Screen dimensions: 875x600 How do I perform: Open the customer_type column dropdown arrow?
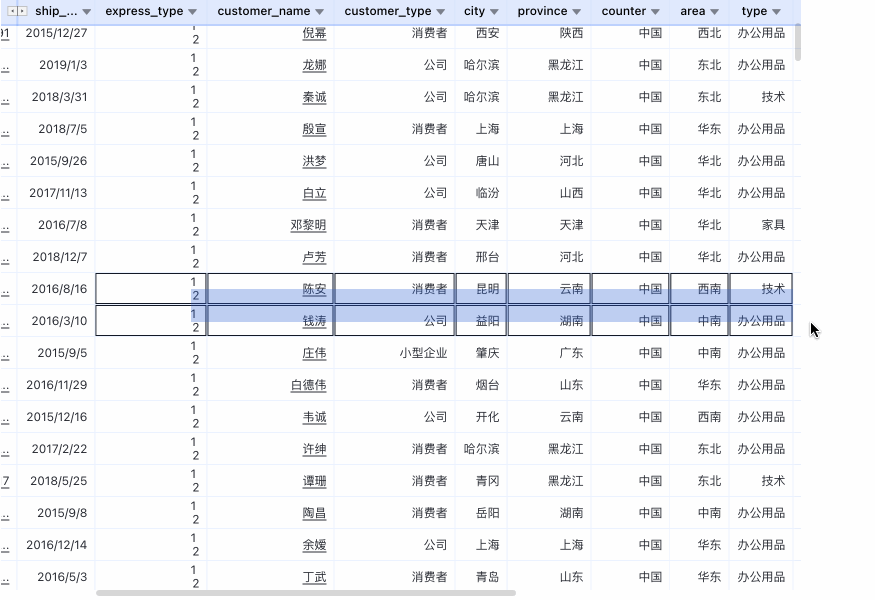click(440, 12)
